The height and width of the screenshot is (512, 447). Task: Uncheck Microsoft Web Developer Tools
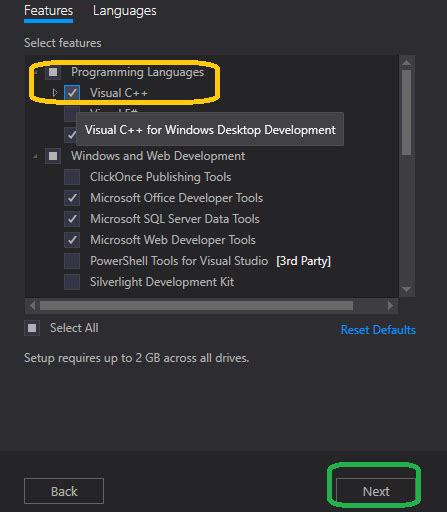coord(72,240)
